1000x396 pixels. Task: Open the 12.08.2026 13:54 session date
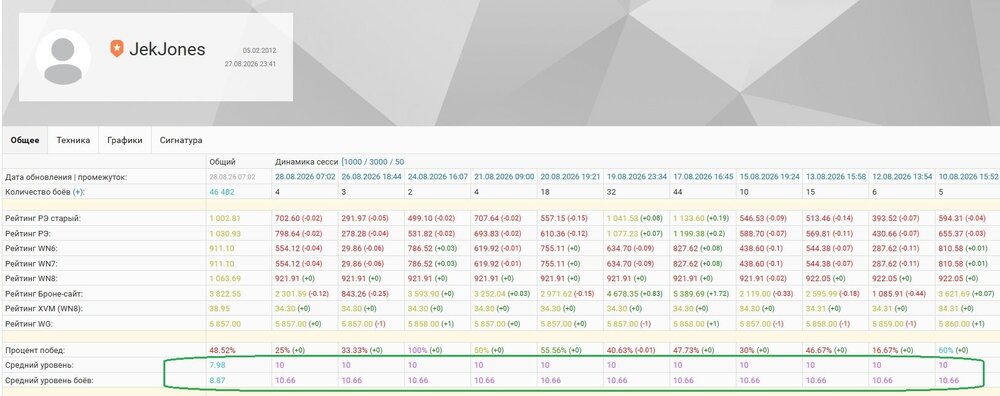902,177
